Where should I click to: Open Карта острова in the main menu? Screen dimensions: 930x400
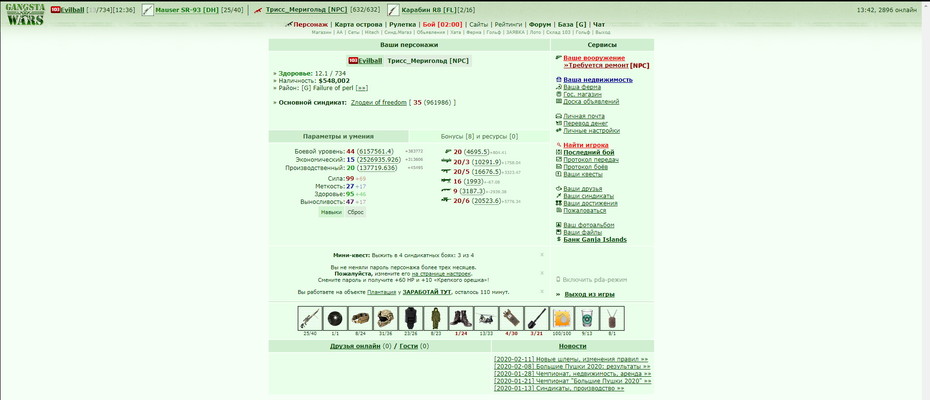[x=358, y=24]
